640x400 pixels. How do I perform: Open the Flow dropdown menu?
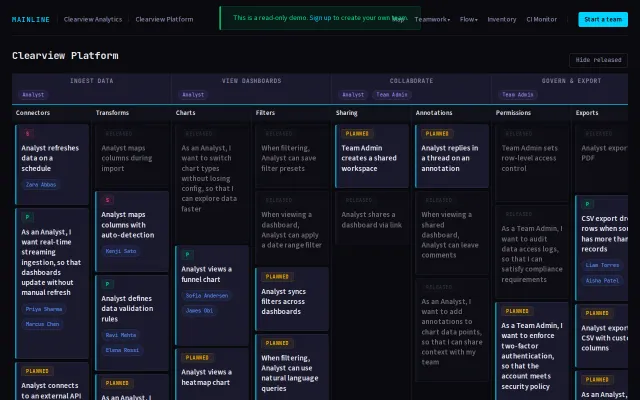pyautogui.click(x=469, y=19)
